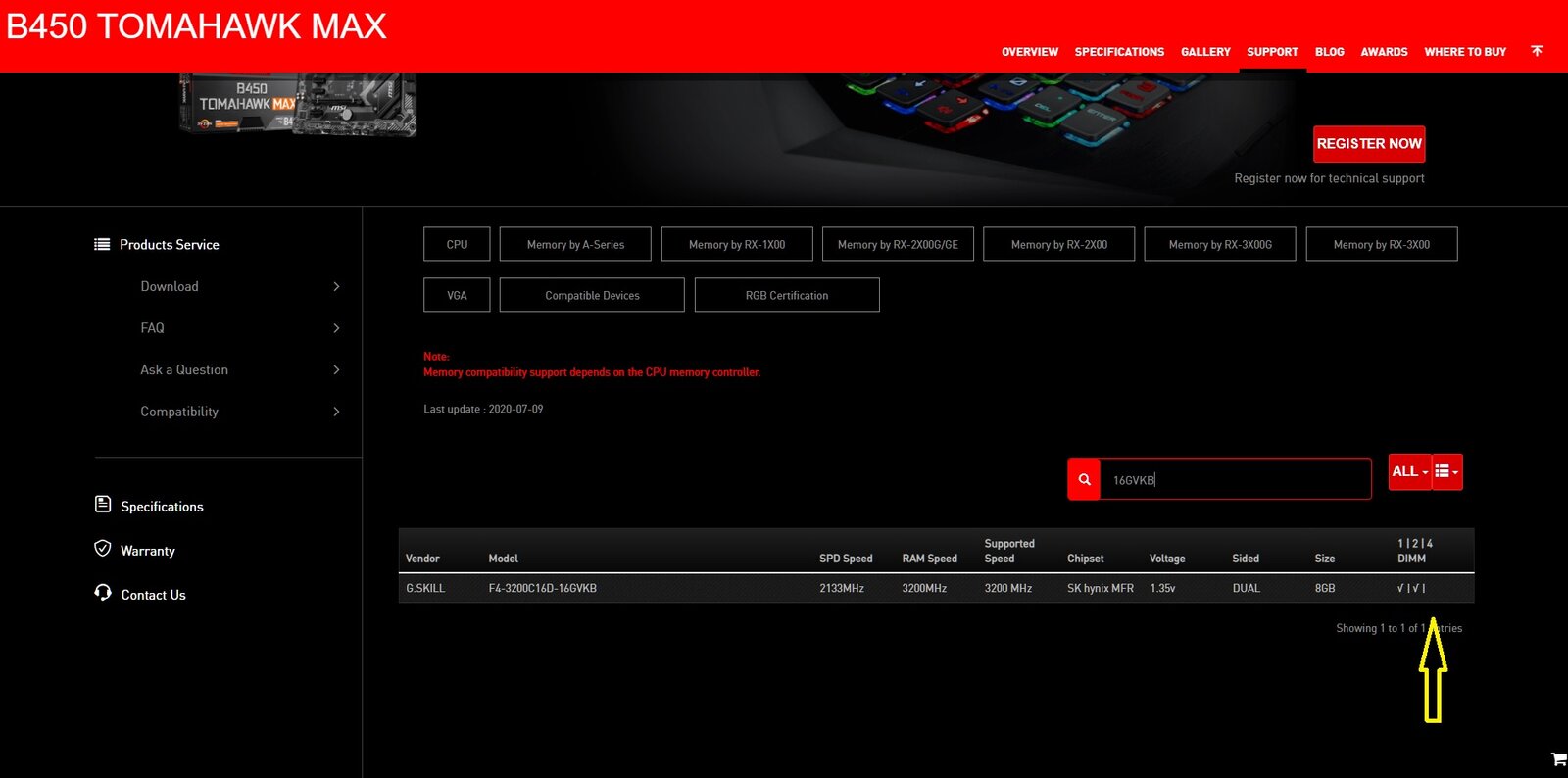Click the red search magnifier icon
The image size is (1568, 778).
pos(1084,479)
